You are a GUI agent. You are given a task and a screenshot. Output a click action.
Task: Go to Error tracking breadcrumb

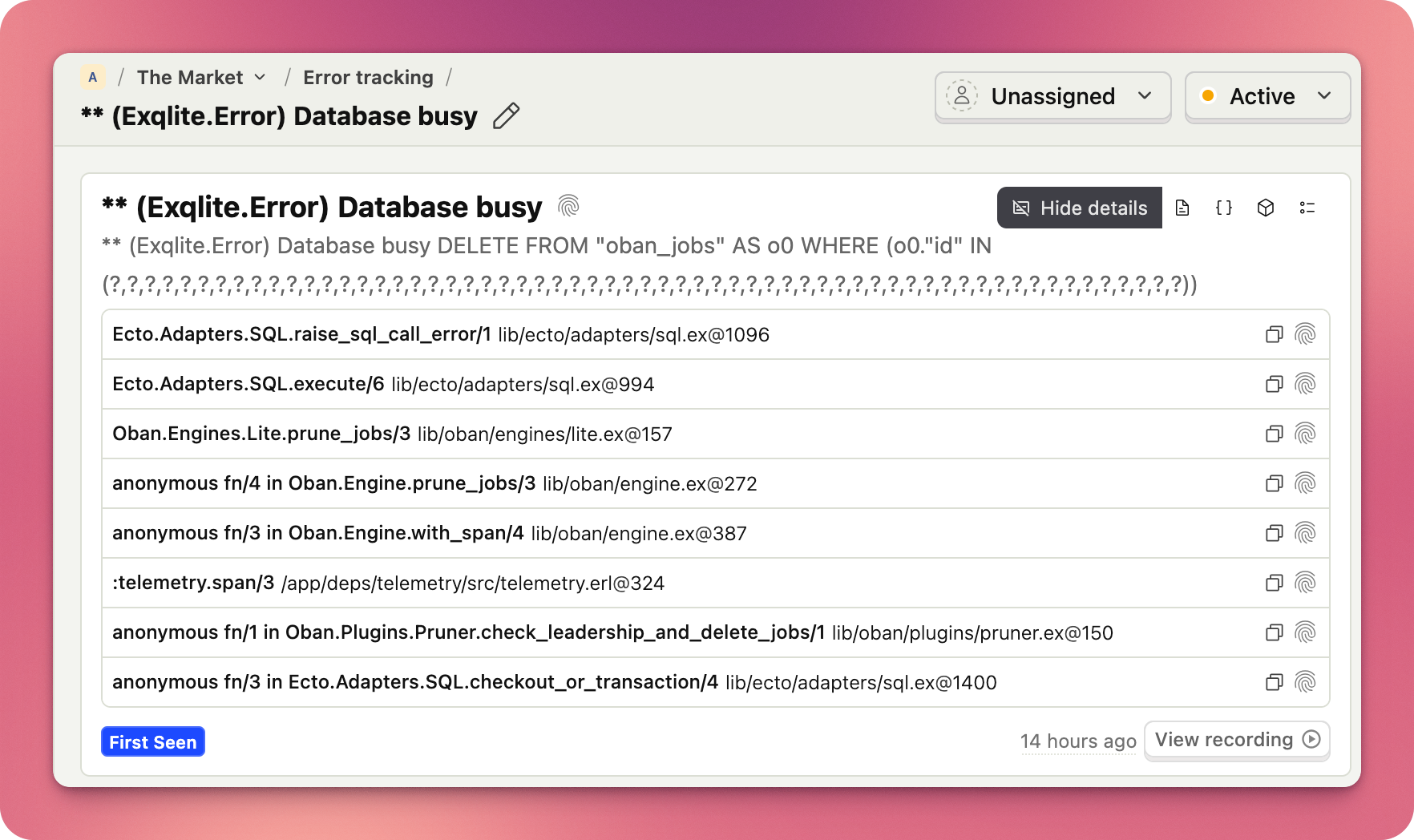(x=368, y=78)
